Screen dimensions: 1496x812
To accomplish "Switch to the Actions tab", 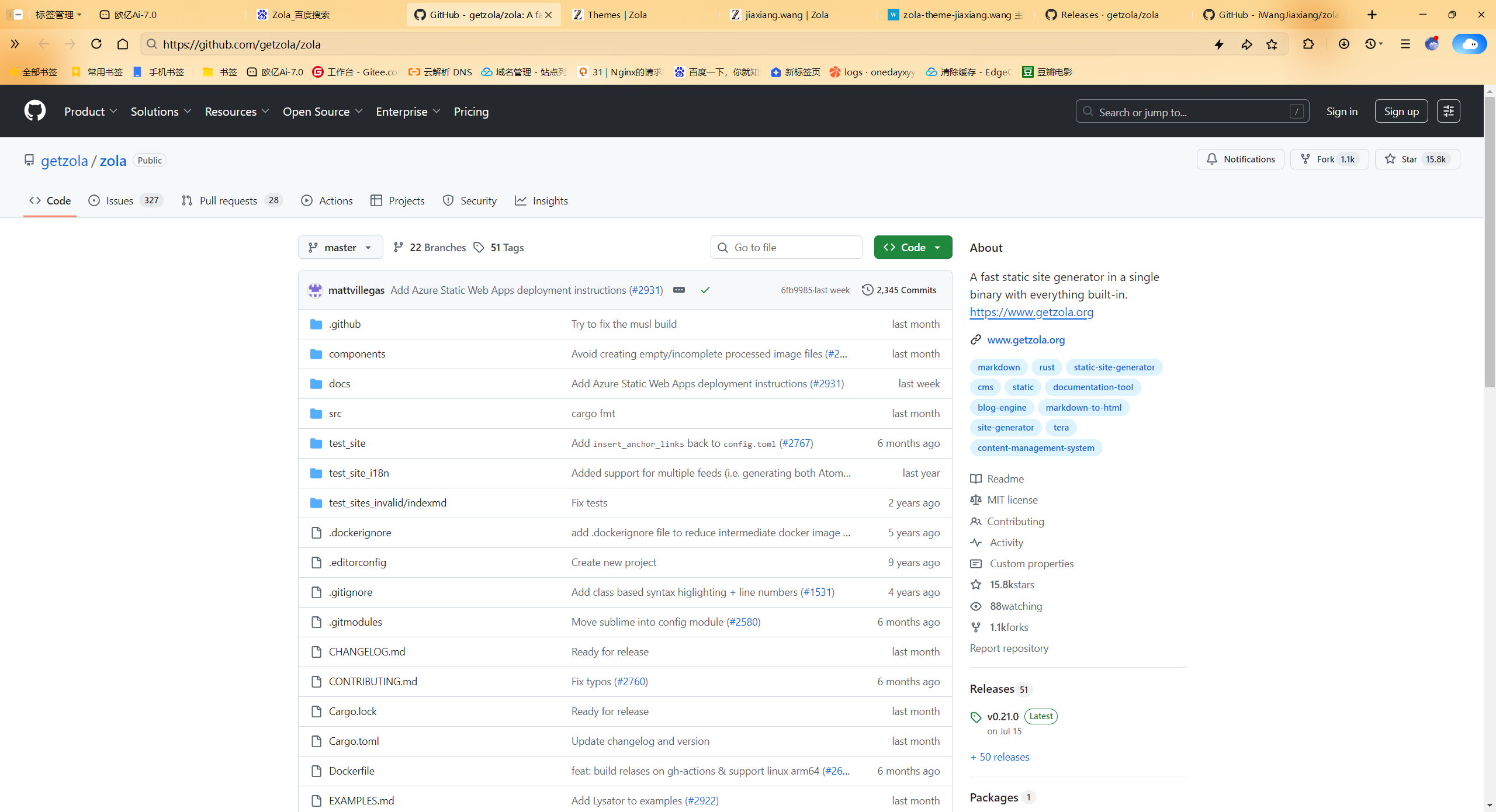I will (x=327, y=201).
